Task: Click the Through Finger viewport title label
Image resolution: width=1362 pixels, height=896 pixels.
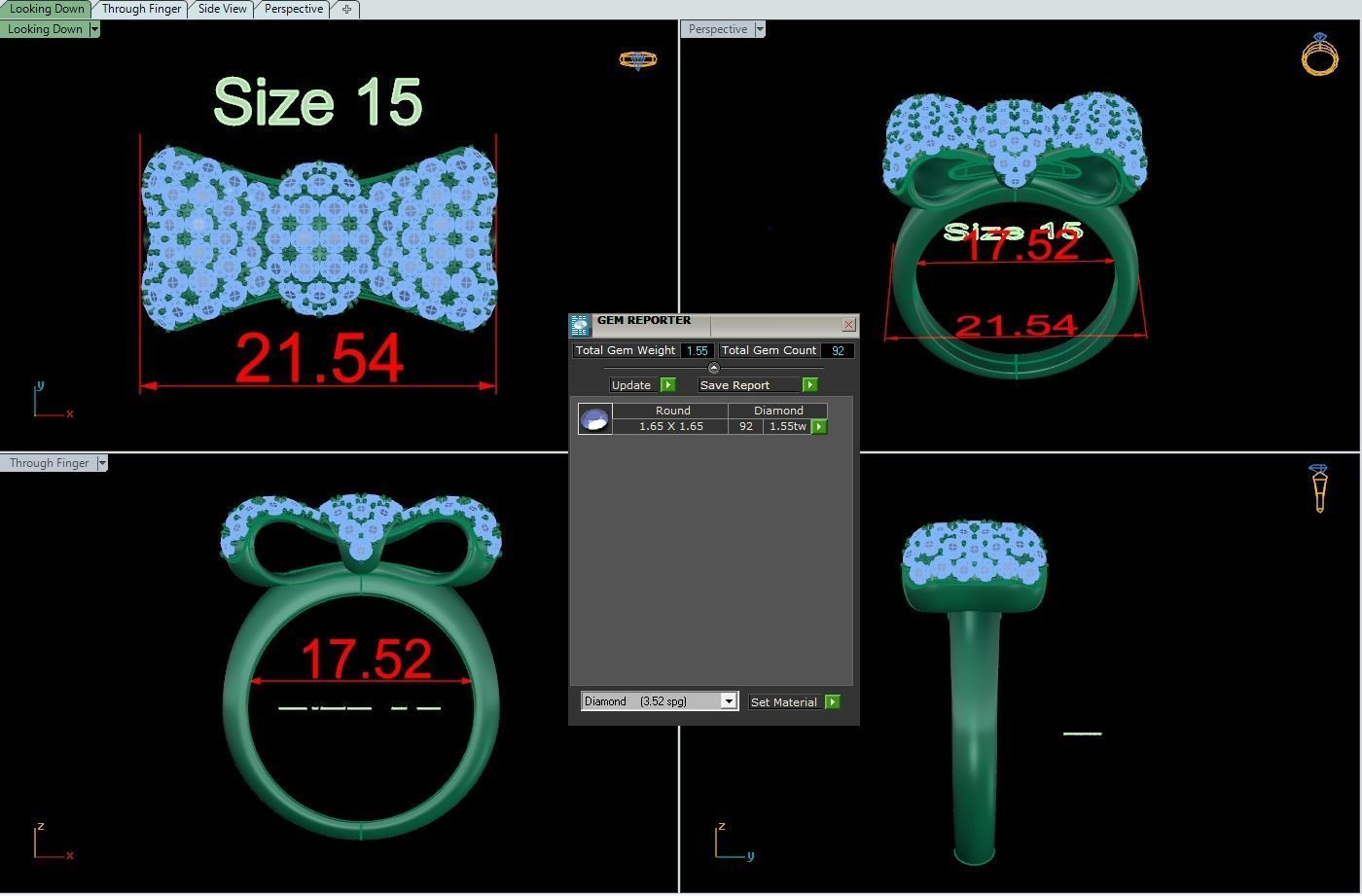Action: pos(49,463)
